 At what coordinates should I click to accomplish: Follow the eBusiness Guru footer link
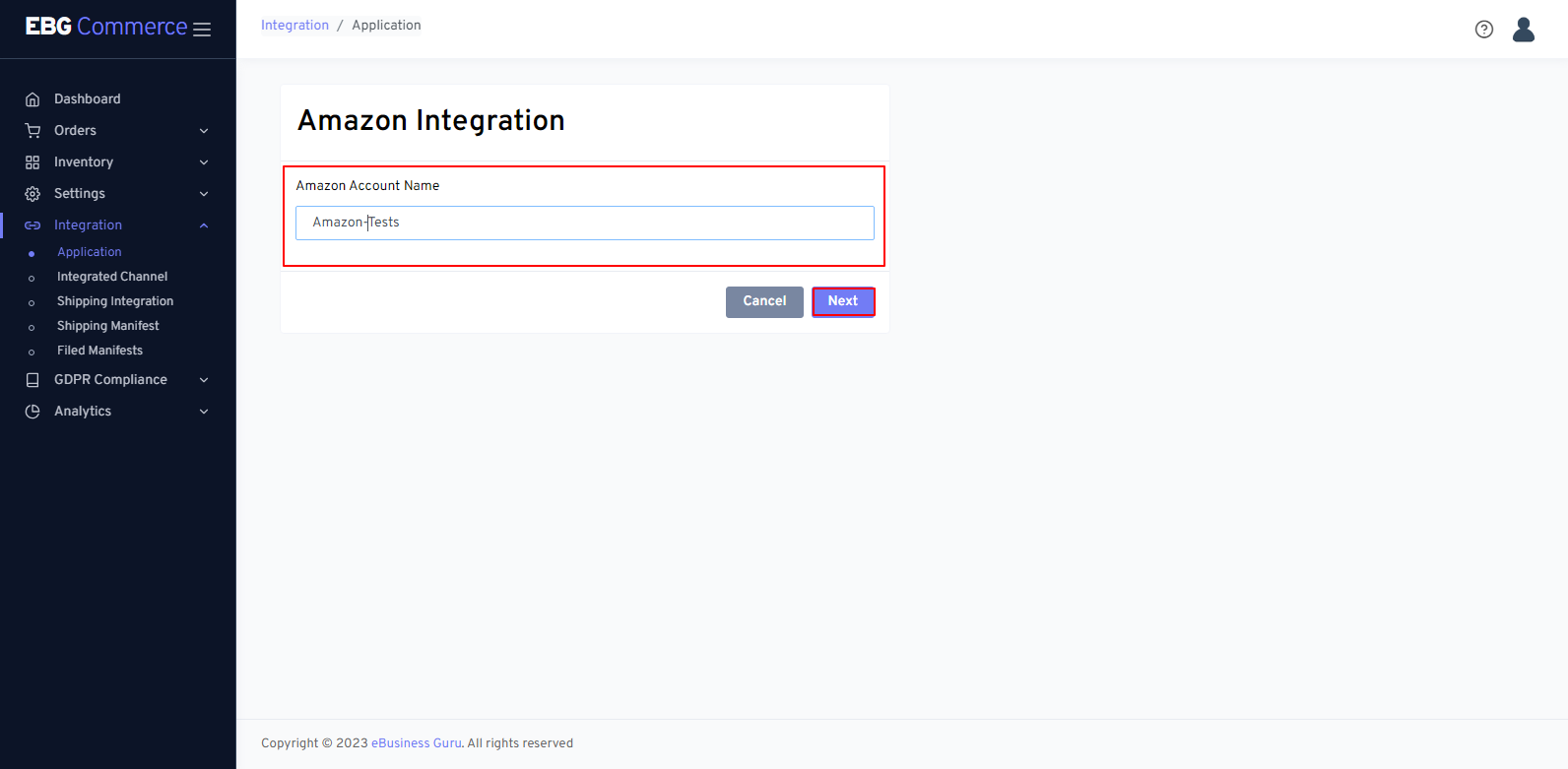[x=416, y=743]
